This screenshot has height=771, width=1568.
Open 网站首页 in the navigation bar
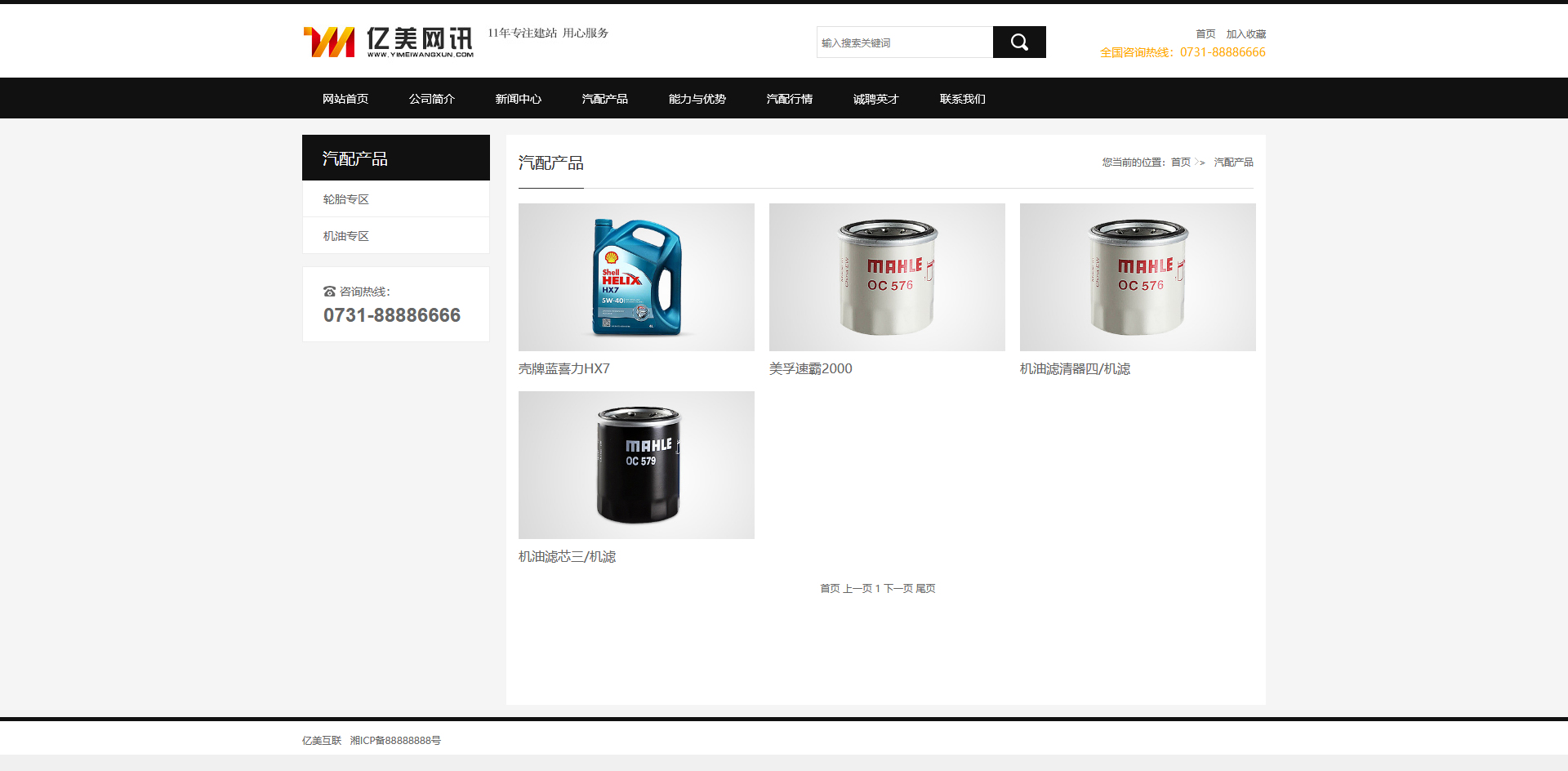[345, 99]
